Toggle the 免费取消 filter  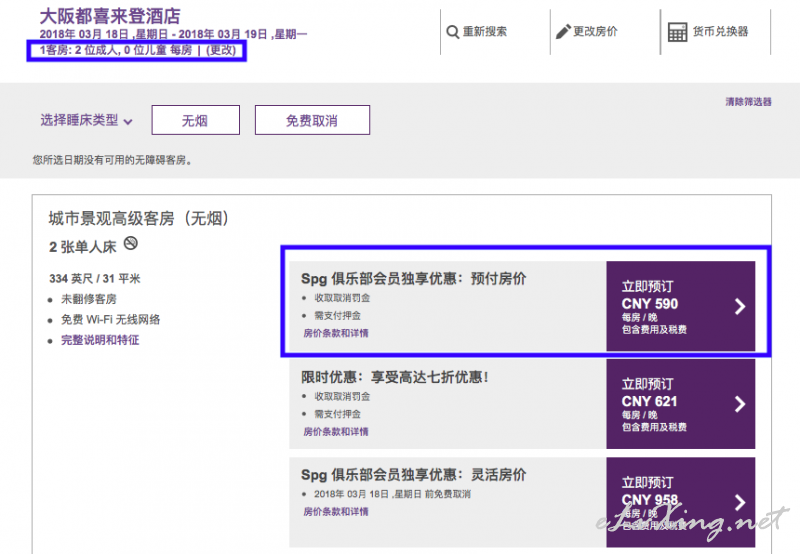click(312, 120)
